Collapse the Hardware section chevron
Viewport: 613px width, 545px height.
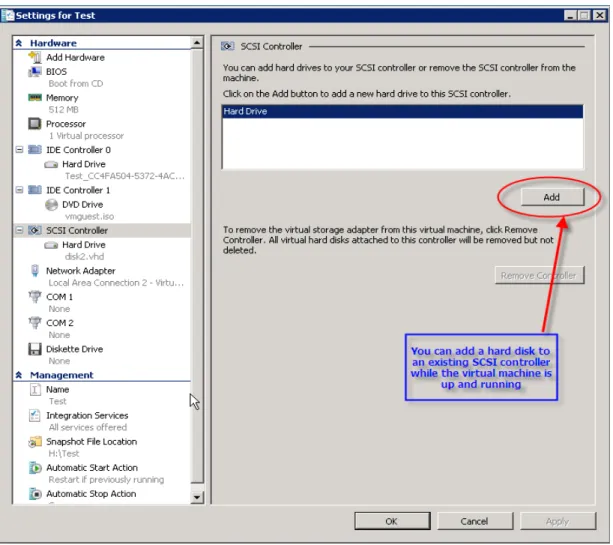pyautogui.click(x=19, y=43)
